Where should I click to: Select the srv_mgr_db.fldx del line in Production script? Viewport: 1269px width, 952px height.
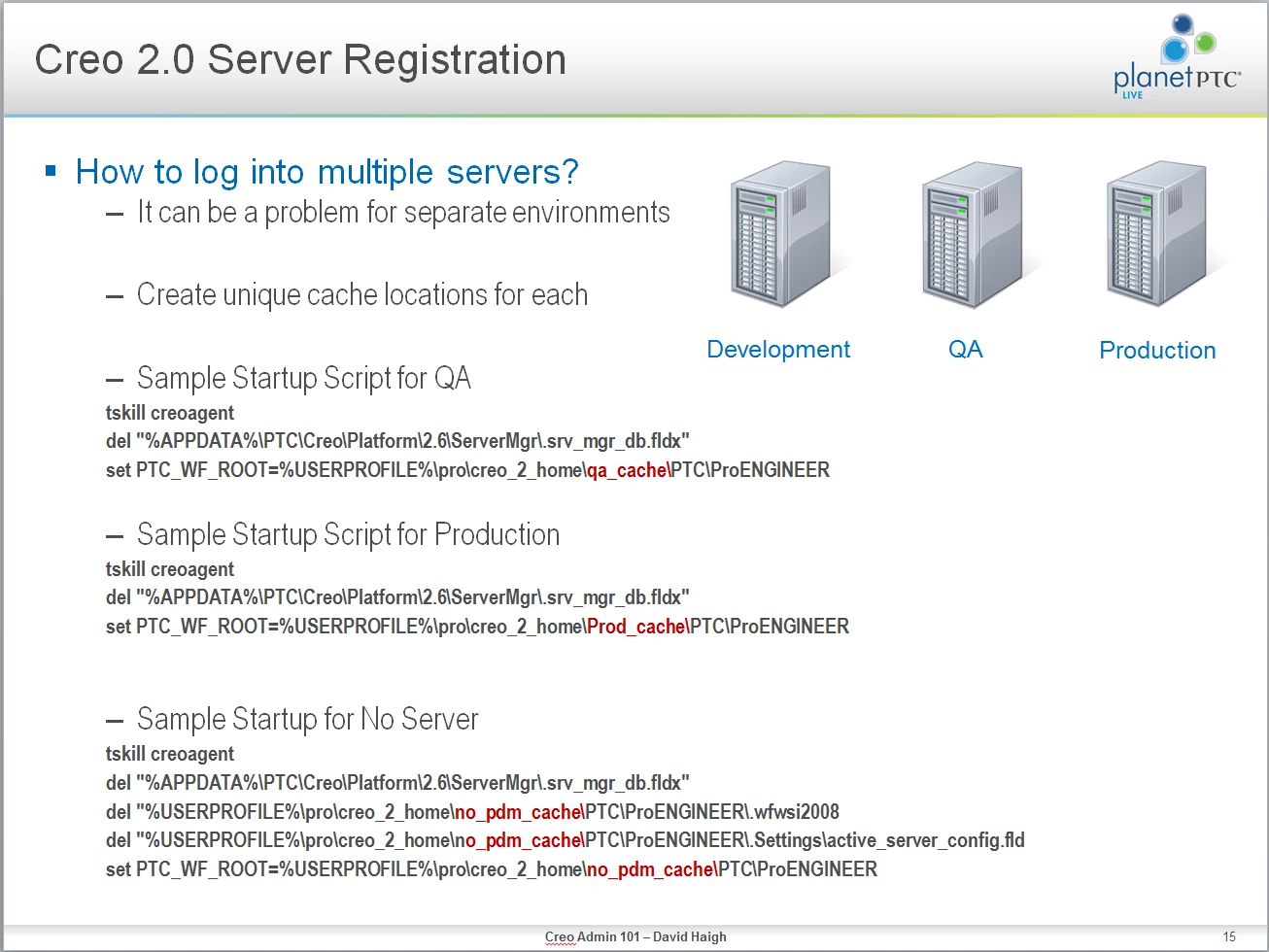pos(397,597)
